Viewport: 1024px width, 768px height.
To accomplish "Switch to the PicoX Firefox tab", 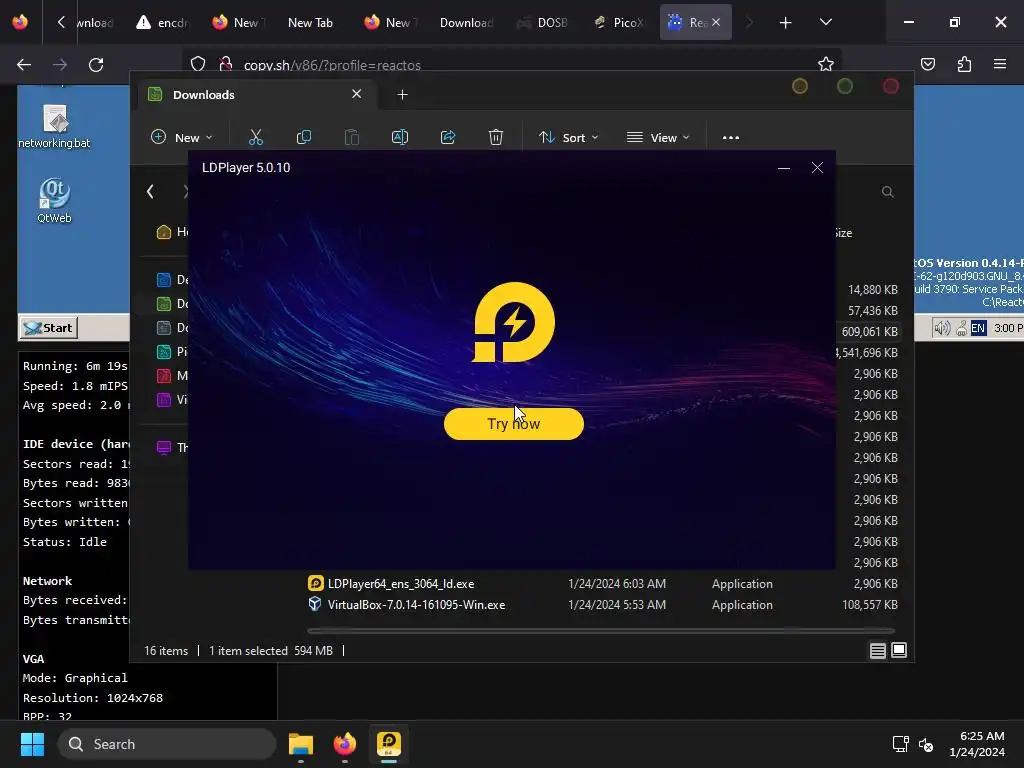I will click(619, 22).
